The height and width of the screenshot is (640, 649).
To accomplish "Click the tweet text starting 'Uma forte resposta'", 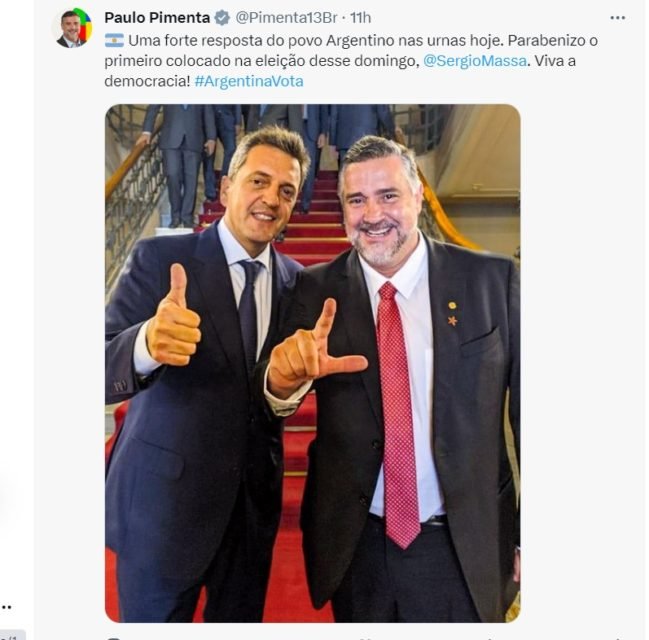I will [351, 61].
